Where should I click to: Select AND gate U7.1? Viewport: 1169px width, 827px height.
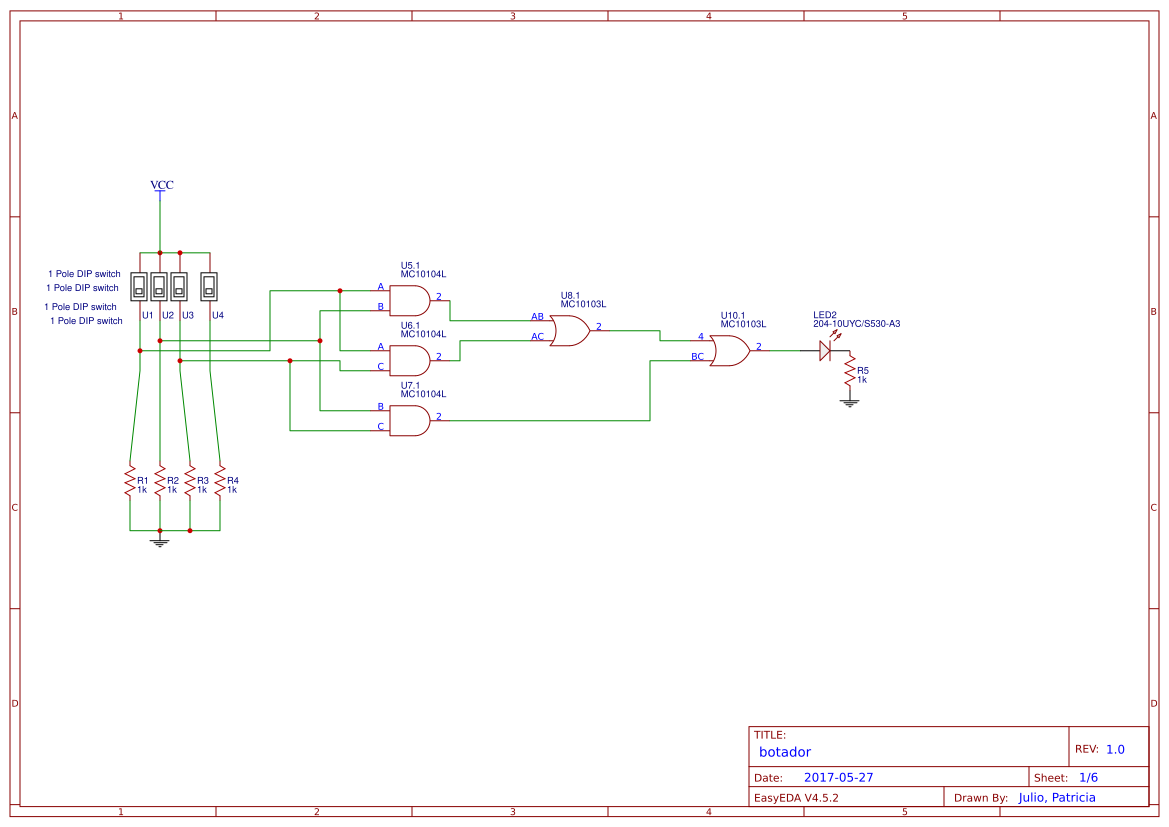click(x=410, y=421)
